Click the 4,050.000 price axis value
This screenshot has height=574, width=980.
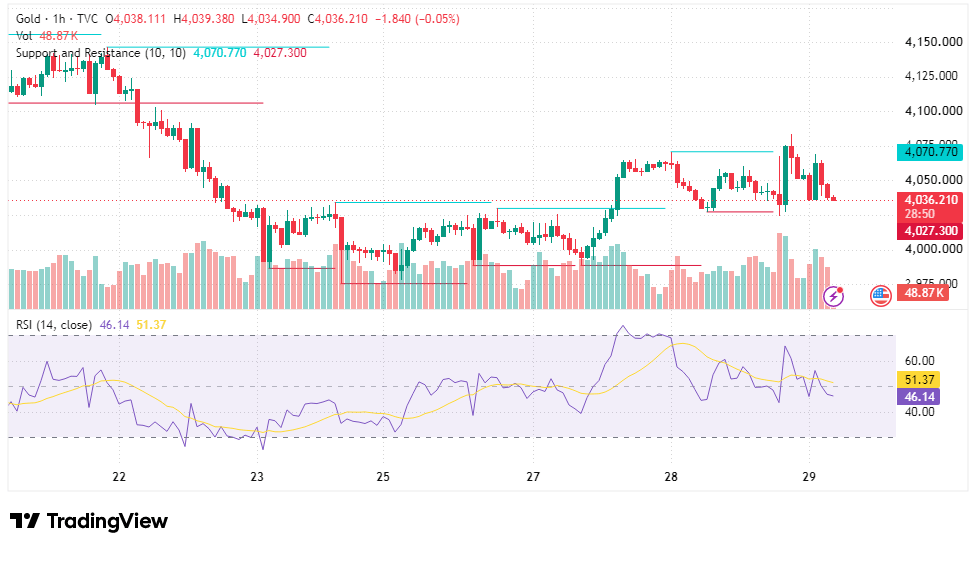934,180
